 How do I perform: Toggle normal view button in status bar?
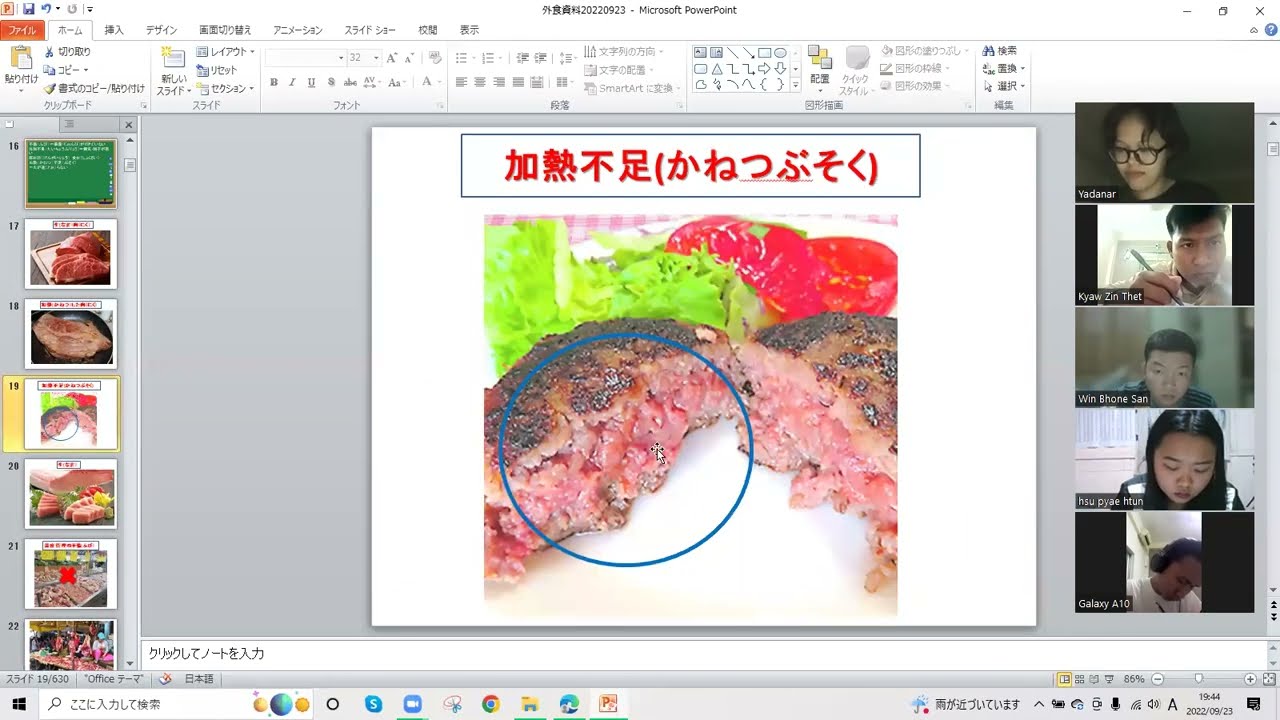tap(1065, 679)
